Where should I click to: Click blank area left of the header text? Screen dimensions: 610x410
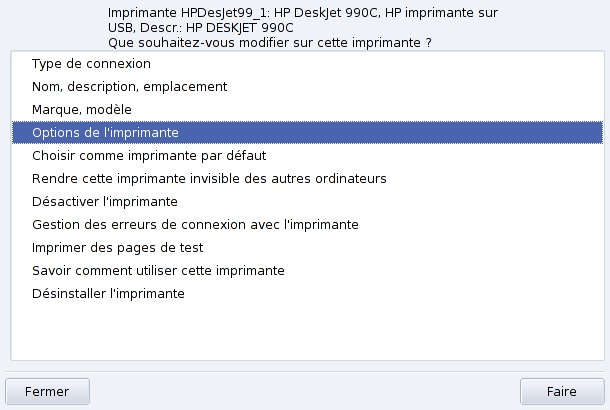tap(50, 27)
